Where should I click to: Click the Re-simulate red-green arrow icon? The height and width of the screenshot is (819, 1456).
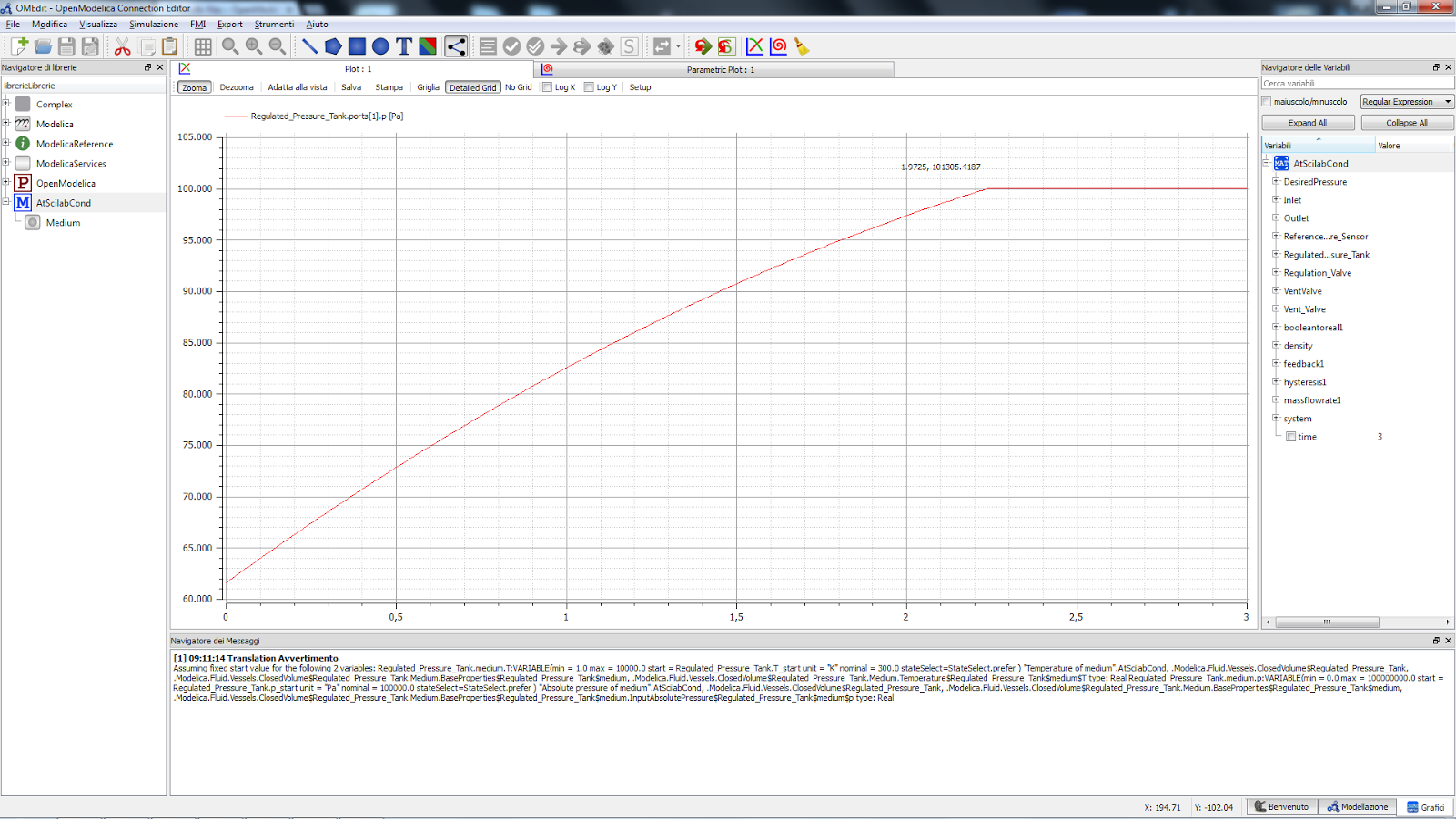[x=703, y=46]
